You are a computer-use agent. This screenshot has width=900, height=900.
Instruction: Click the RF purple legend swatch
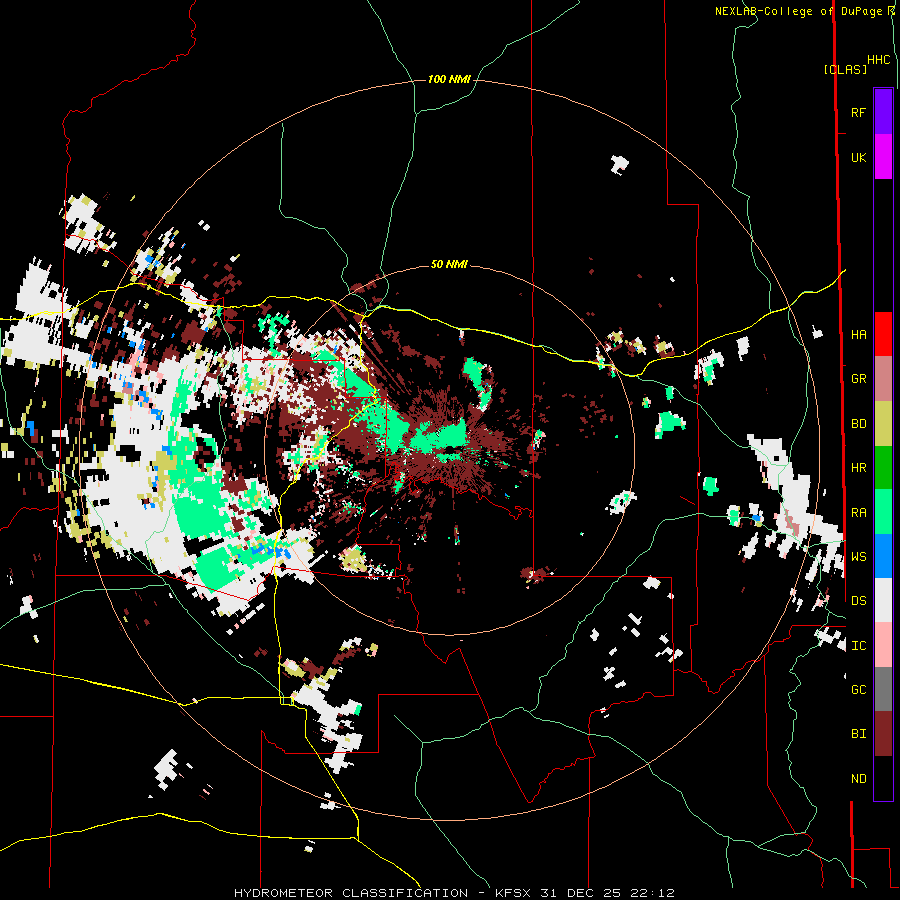[883, 112]
